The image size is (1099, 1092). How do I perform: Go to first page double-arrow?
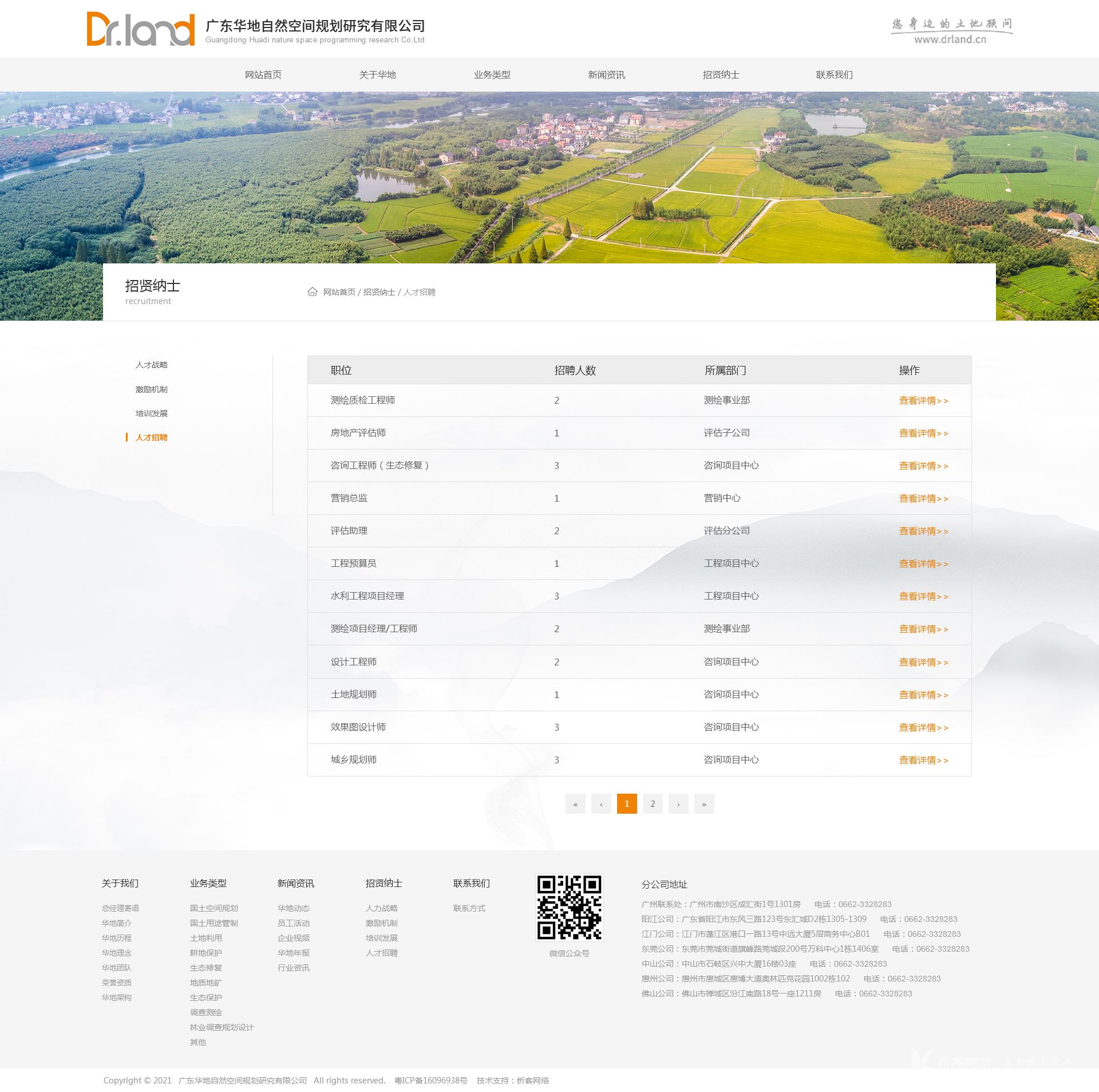point(575,804)
